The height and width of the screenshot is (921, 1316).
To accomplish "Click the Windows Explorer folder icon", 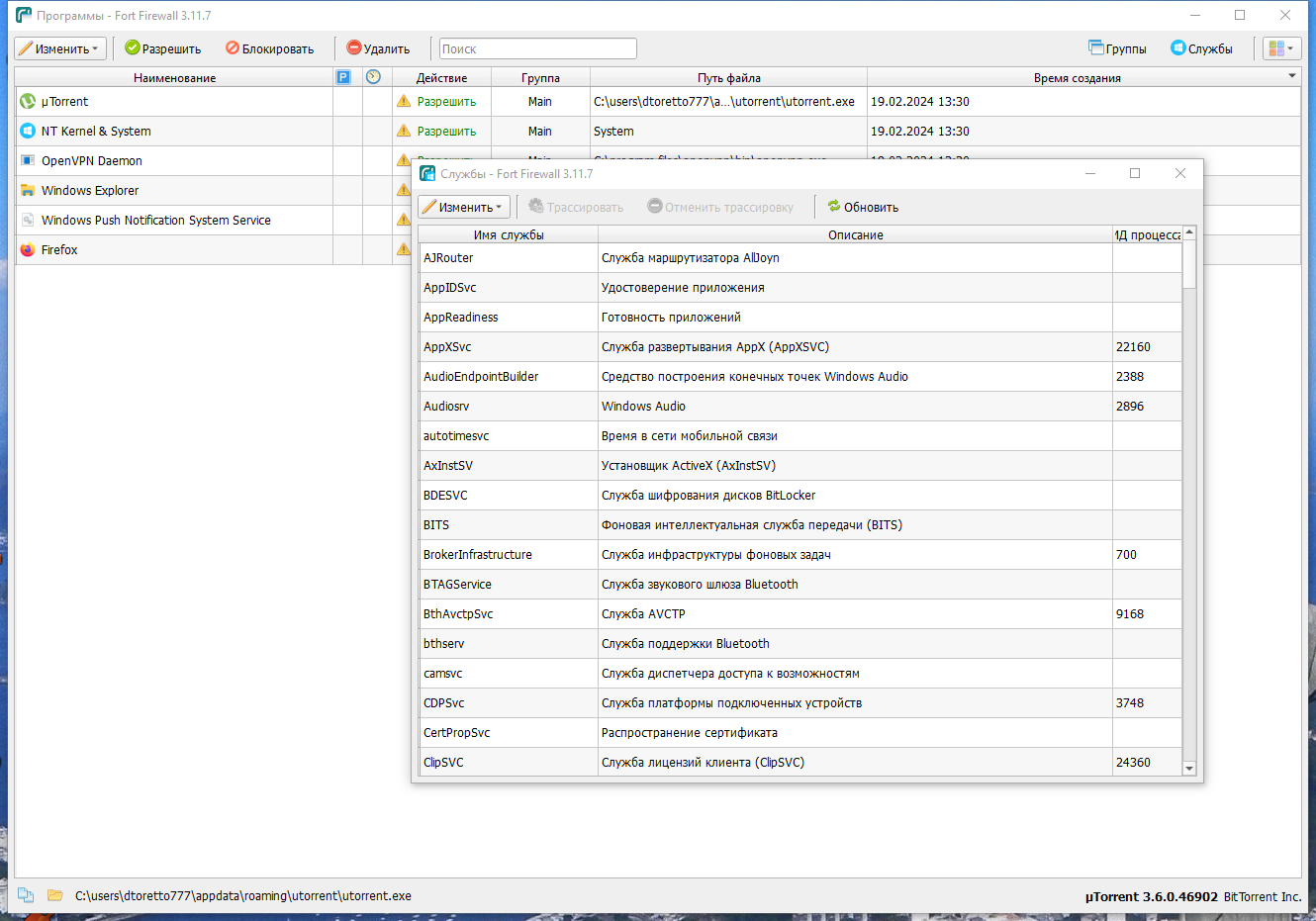I will pos(28,190).
